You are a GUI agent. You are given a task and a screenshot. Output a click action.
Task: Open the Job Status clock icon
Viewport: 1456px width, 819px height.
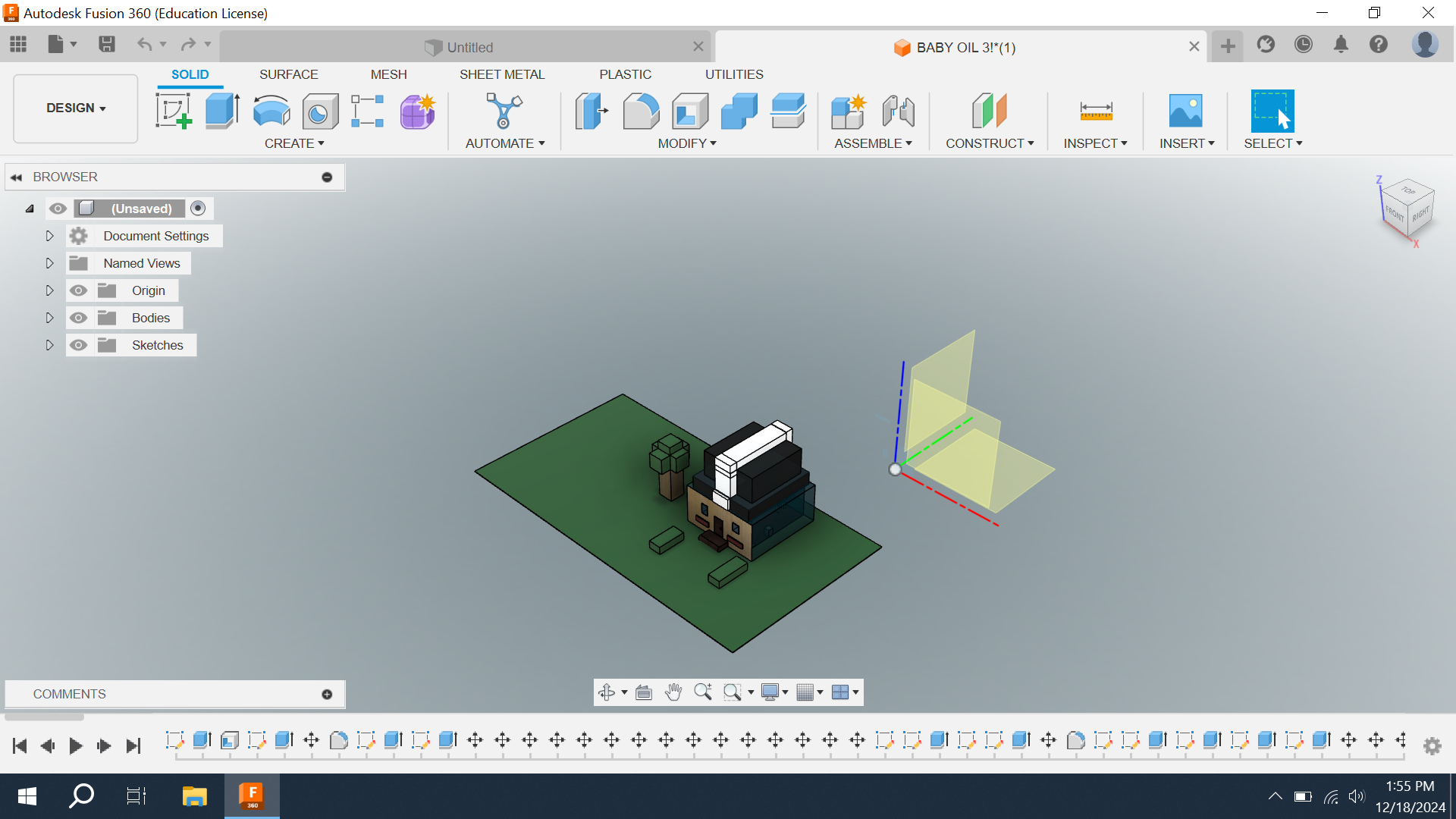pos(1304,45)
